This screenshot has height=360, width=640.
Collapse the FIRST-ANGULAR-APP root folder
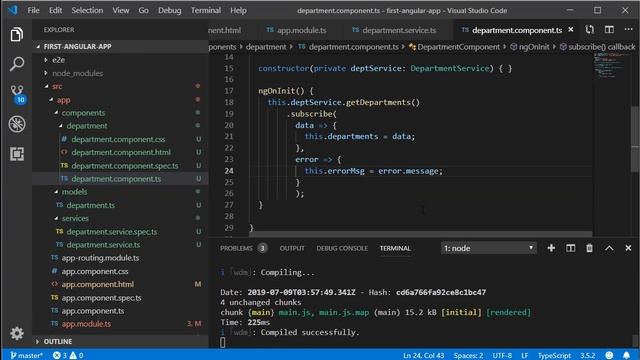point(78,47)
